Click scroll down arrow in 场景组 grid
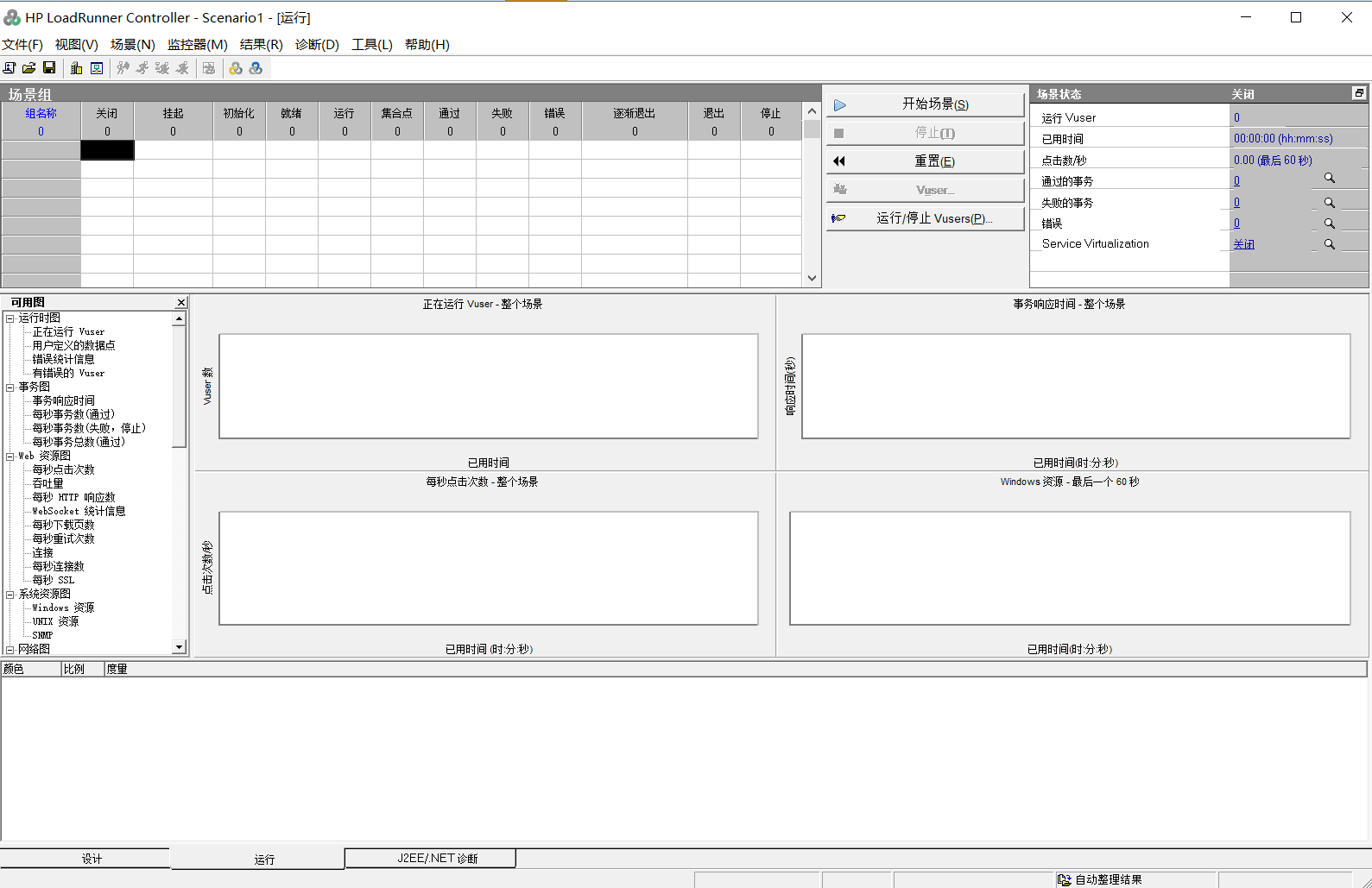1372x888 pixels. [812, 278]
